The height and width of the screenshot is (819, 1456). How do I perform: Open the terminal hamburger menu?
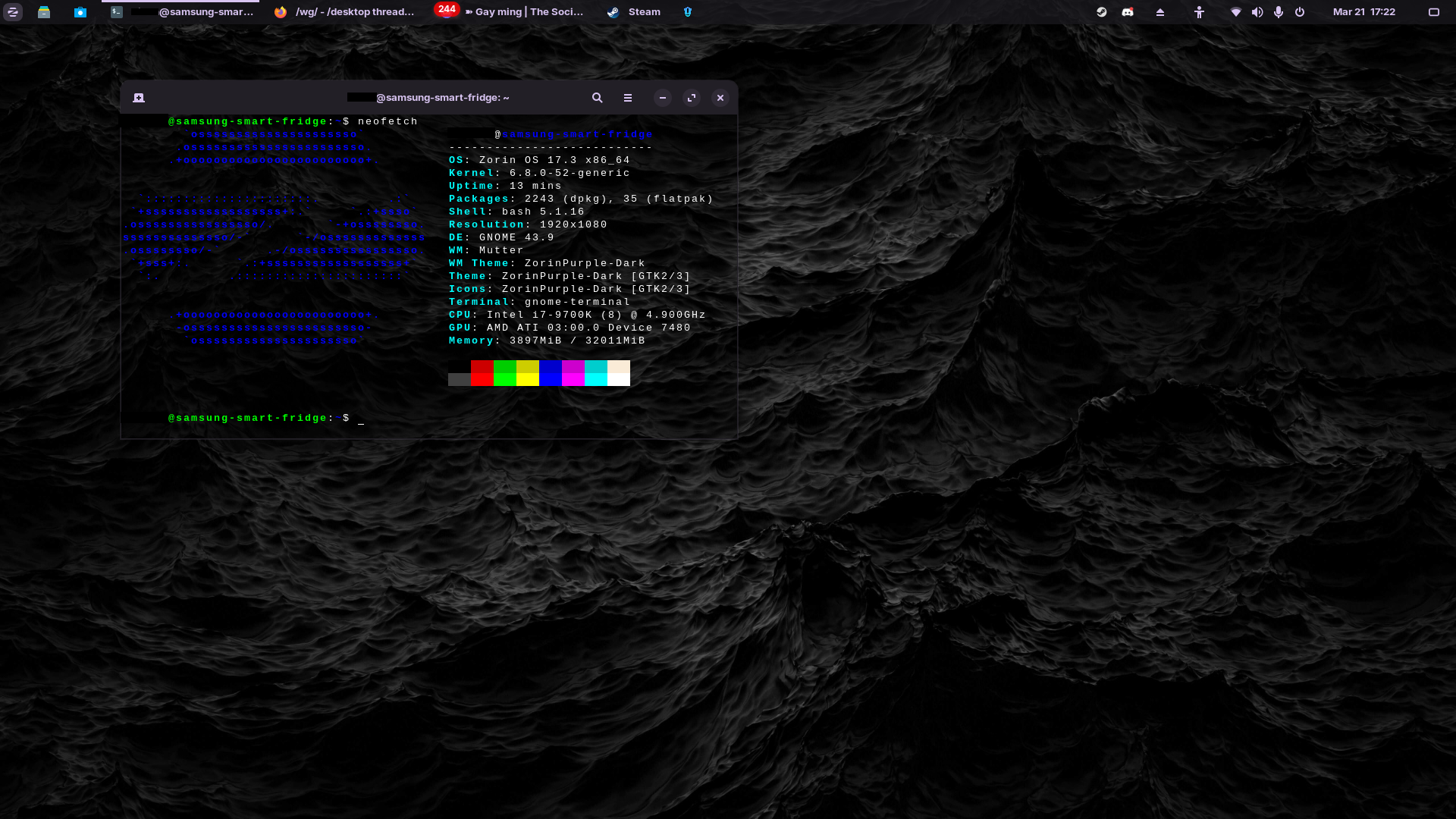click(628, 98)
